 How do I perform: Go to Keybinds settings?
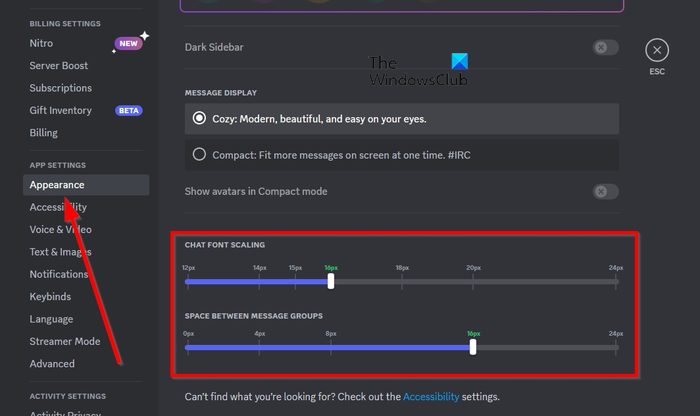coord(52,297)
